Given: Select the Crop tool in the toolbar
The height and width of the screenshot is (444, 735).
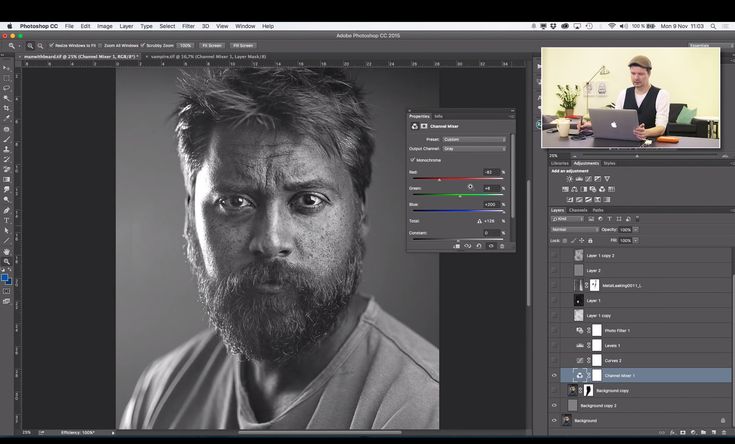Looking at the screenshot, I should (x=7, y=107).
